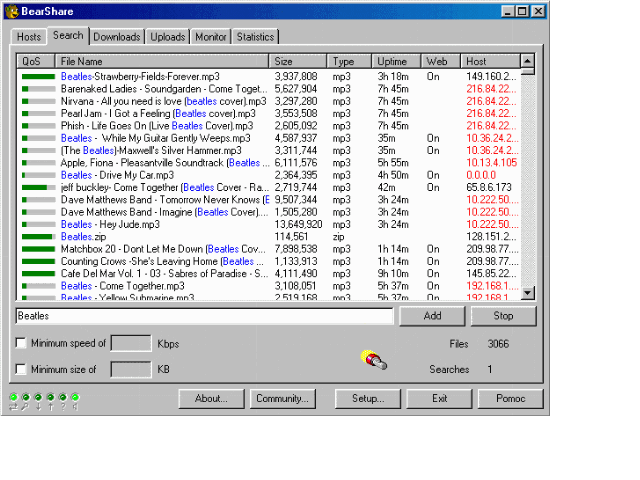This screenshot has width=640, height=480.
Task: Click the results list scroll-up arrow
Action: (528, 61)
